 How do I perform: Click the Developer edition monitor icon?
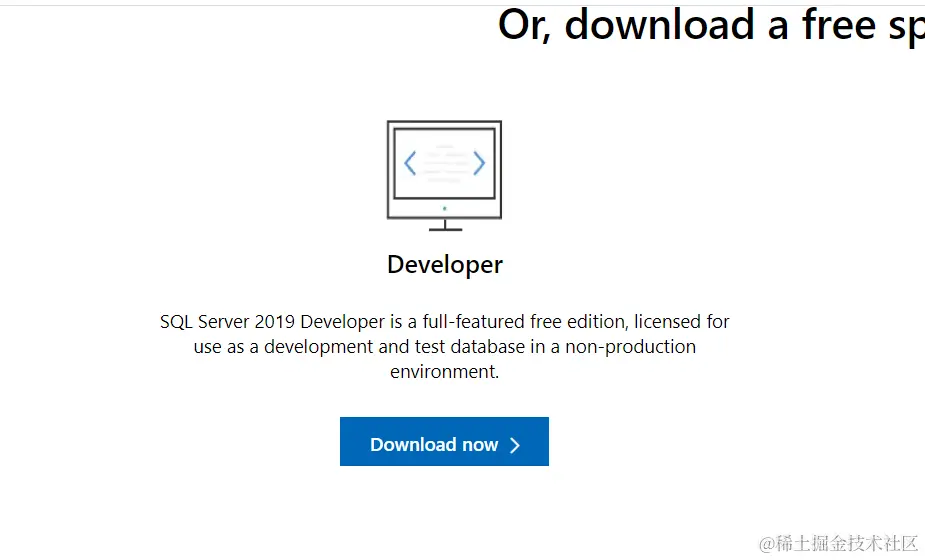[x=444, y=176]
